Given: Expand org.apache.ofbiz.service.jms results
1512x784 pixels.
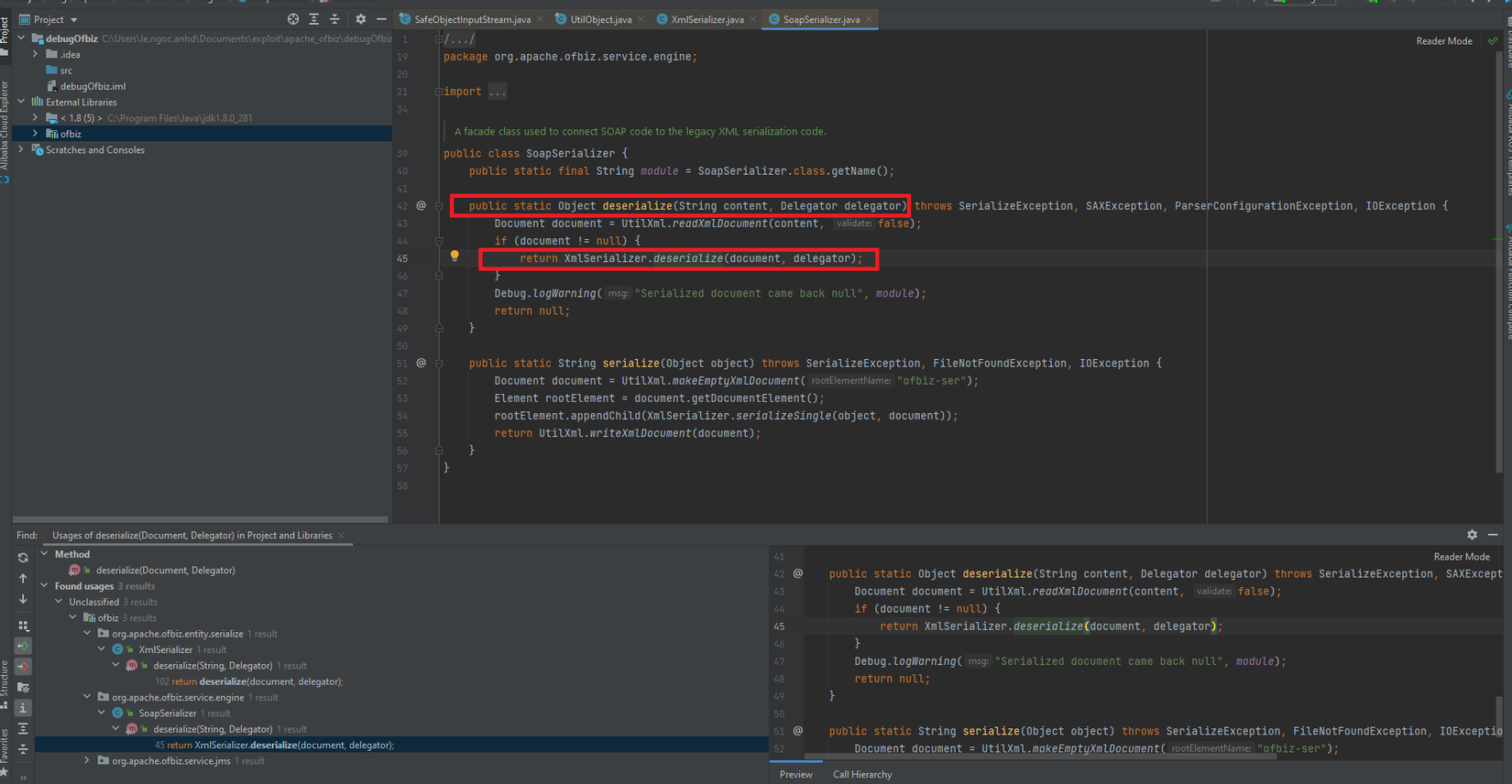Looking at the screenshot, I should tap(87, 761).
